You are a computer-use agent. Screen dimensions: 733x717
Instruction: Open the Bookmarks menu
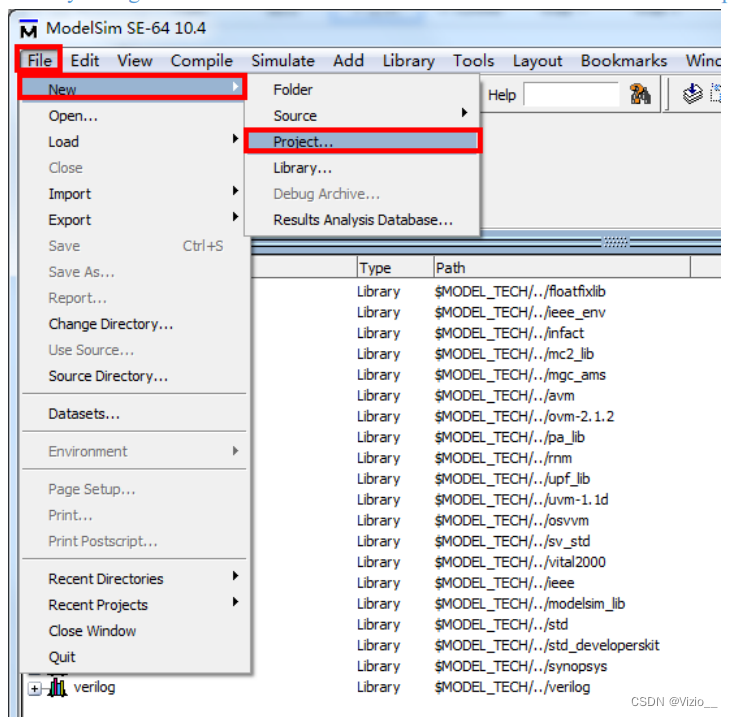(x=624, y=60)
